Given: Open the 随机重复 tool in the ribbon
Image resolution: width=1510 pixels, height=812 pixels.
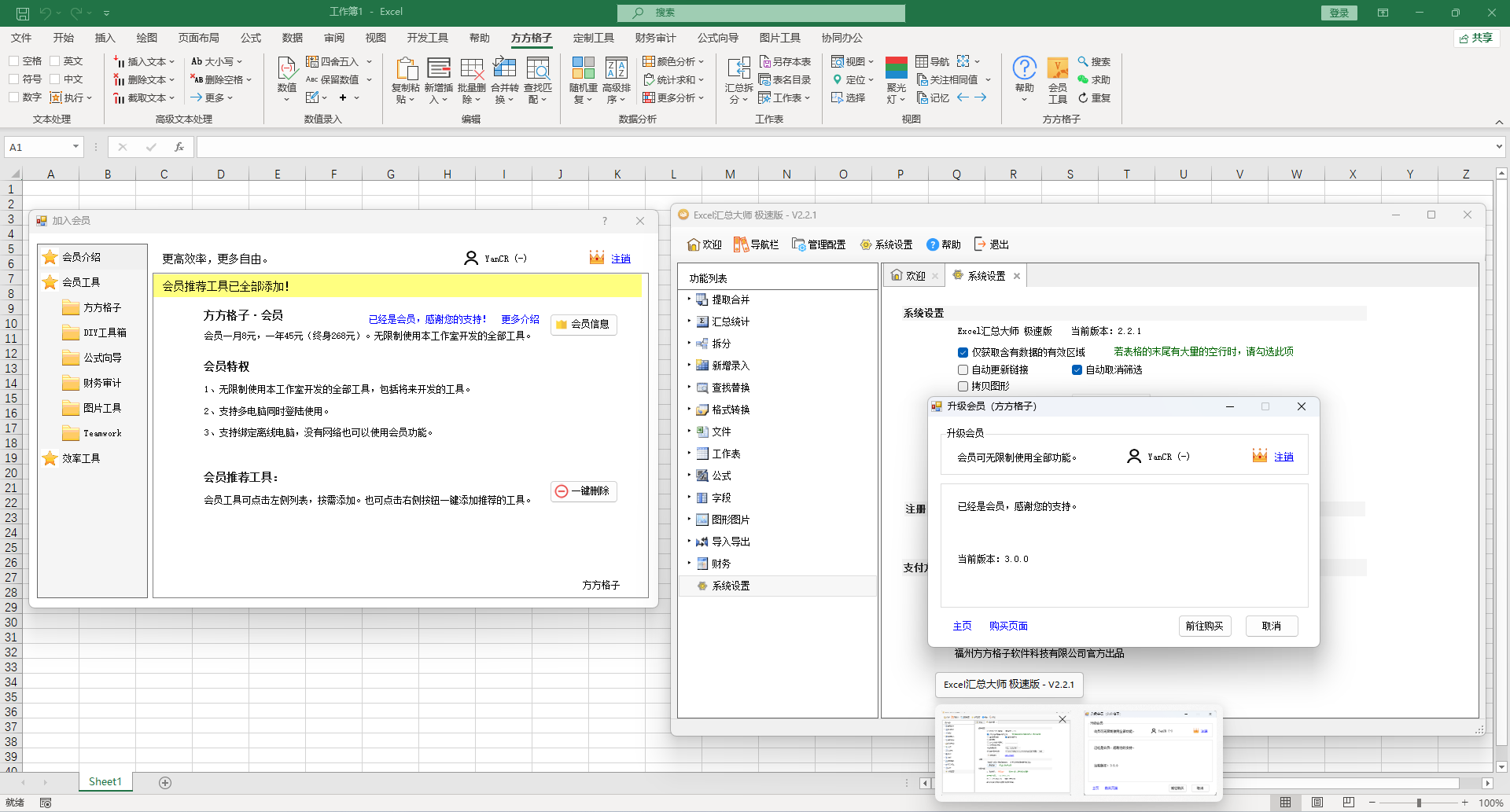Looking at the screenshot, I should coord(584,80).
